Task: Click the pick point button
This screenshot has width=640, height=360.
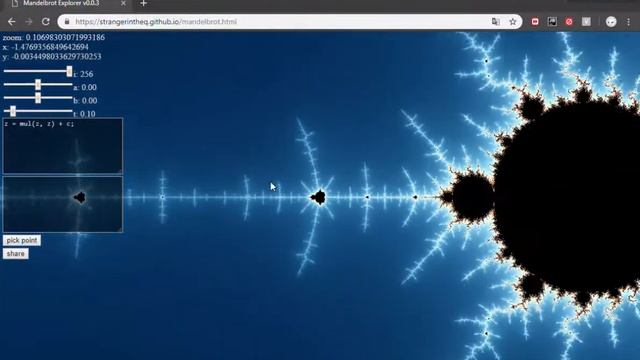Action: [x=22, y=240]
